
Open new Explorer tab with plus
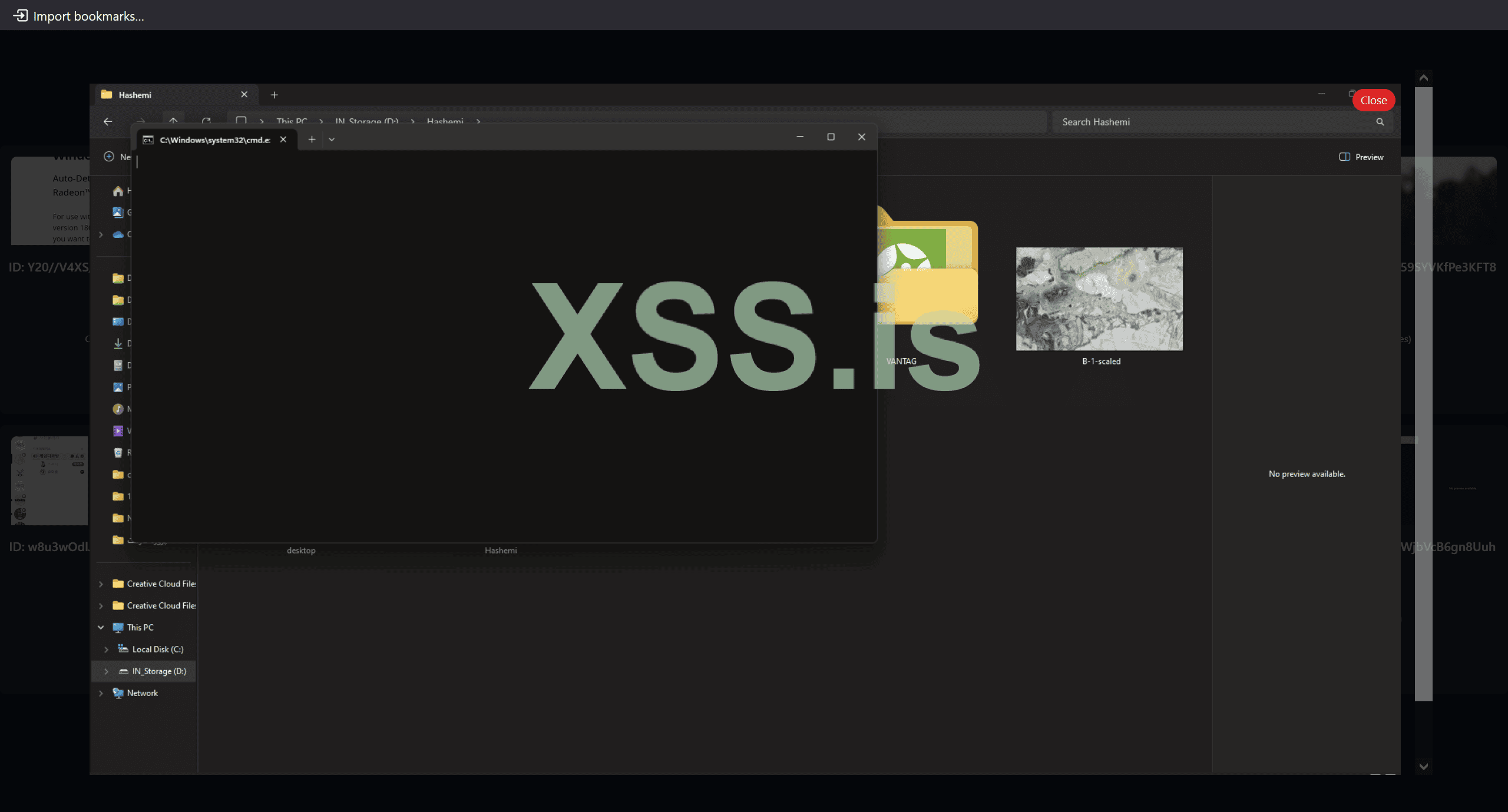tap(274, 95)
